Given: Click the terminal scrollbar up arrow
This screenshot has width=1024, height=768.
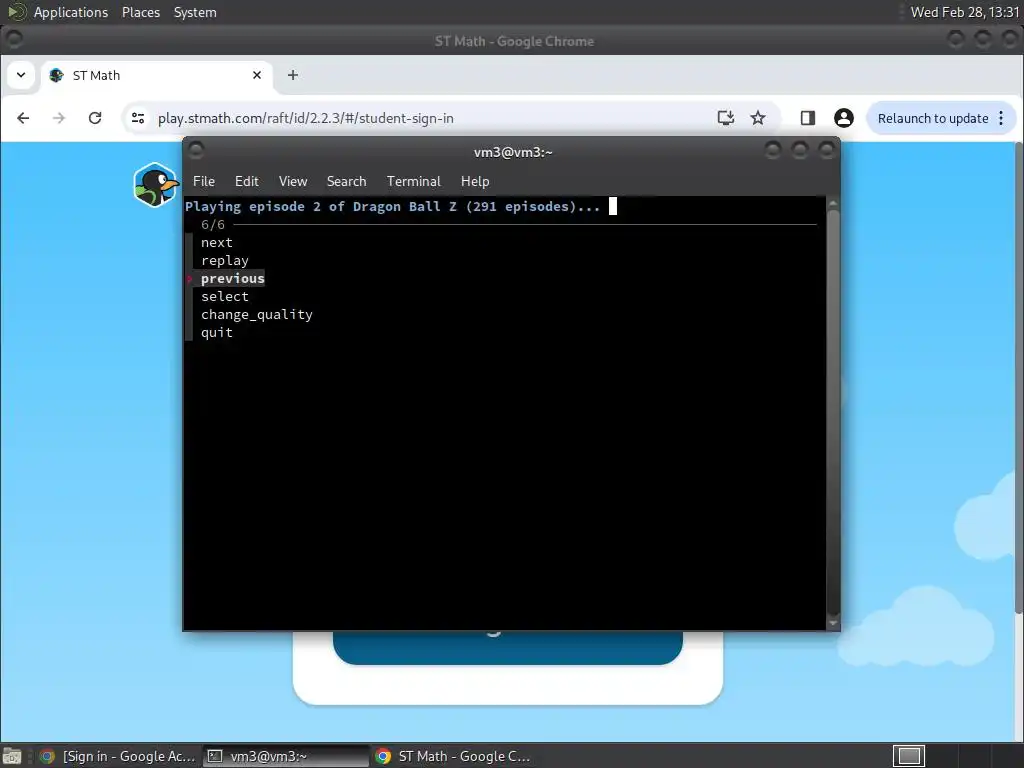Looking at the screenshot, I should click(x=833, y=204).
